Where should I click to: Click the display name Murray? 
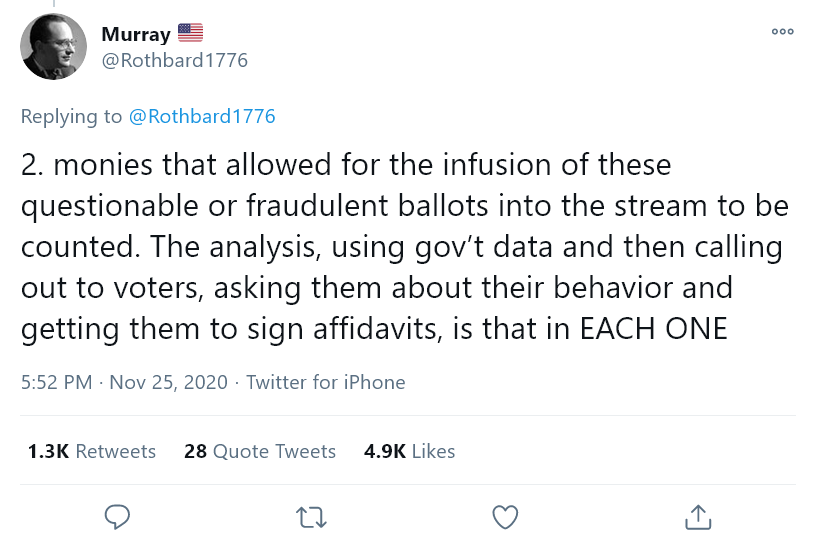point(136,34)
